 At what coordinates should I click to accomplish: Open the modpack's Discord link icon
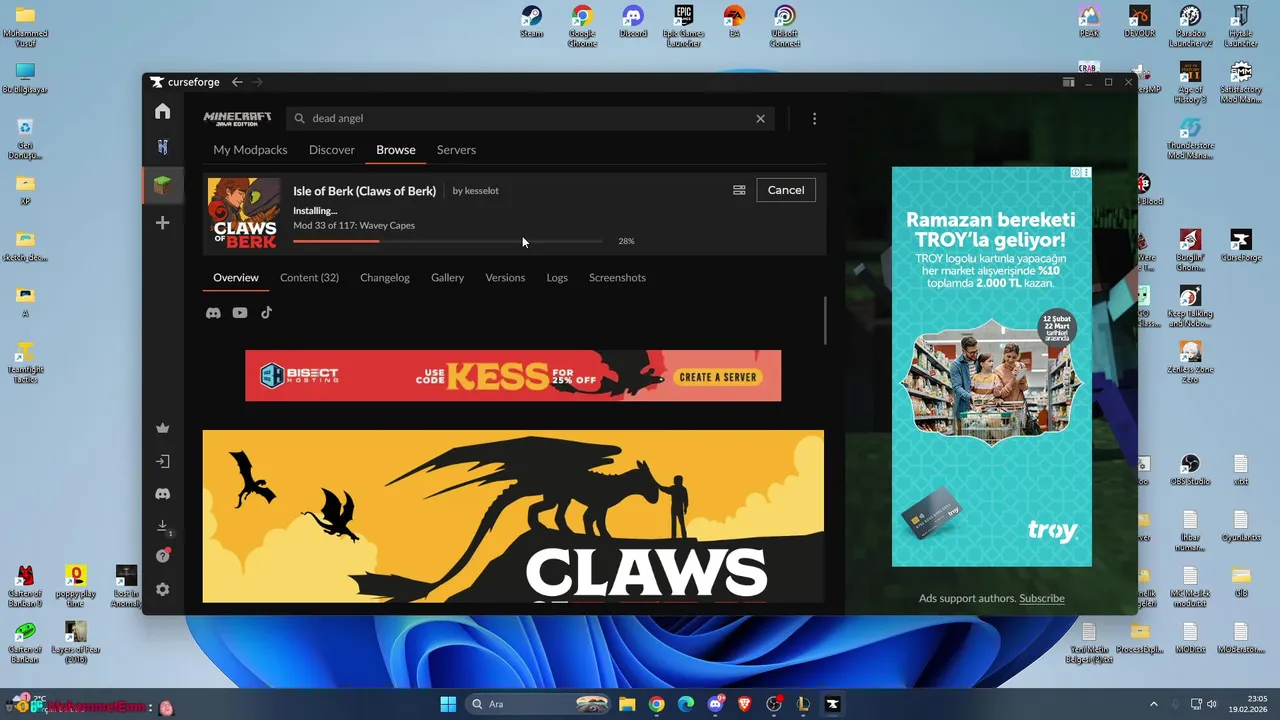(x=213, y=313)
